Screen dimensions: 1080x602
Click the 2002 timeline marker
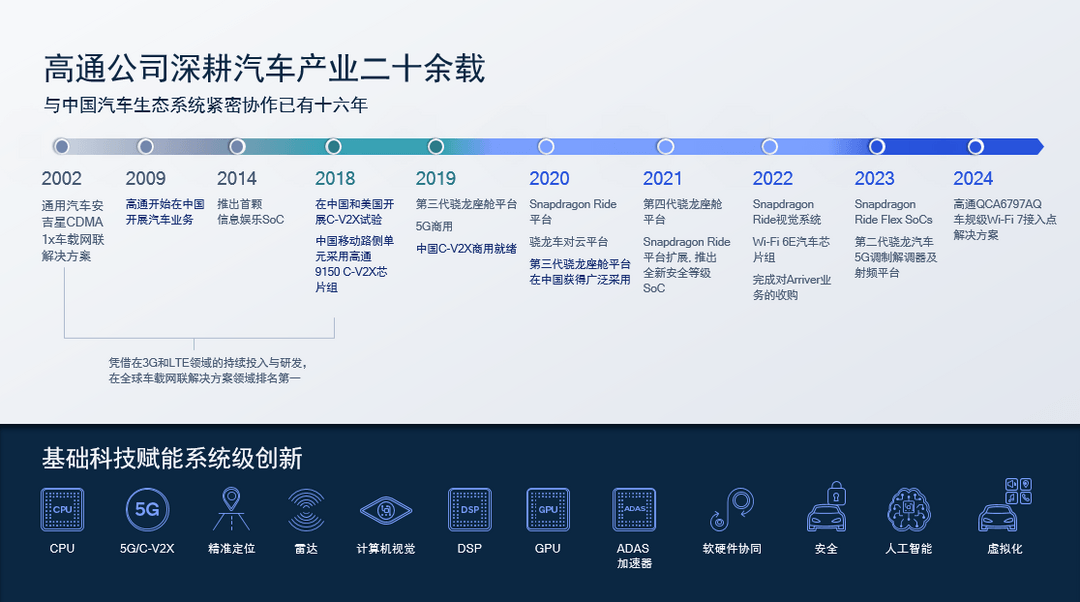coord(61,147)
